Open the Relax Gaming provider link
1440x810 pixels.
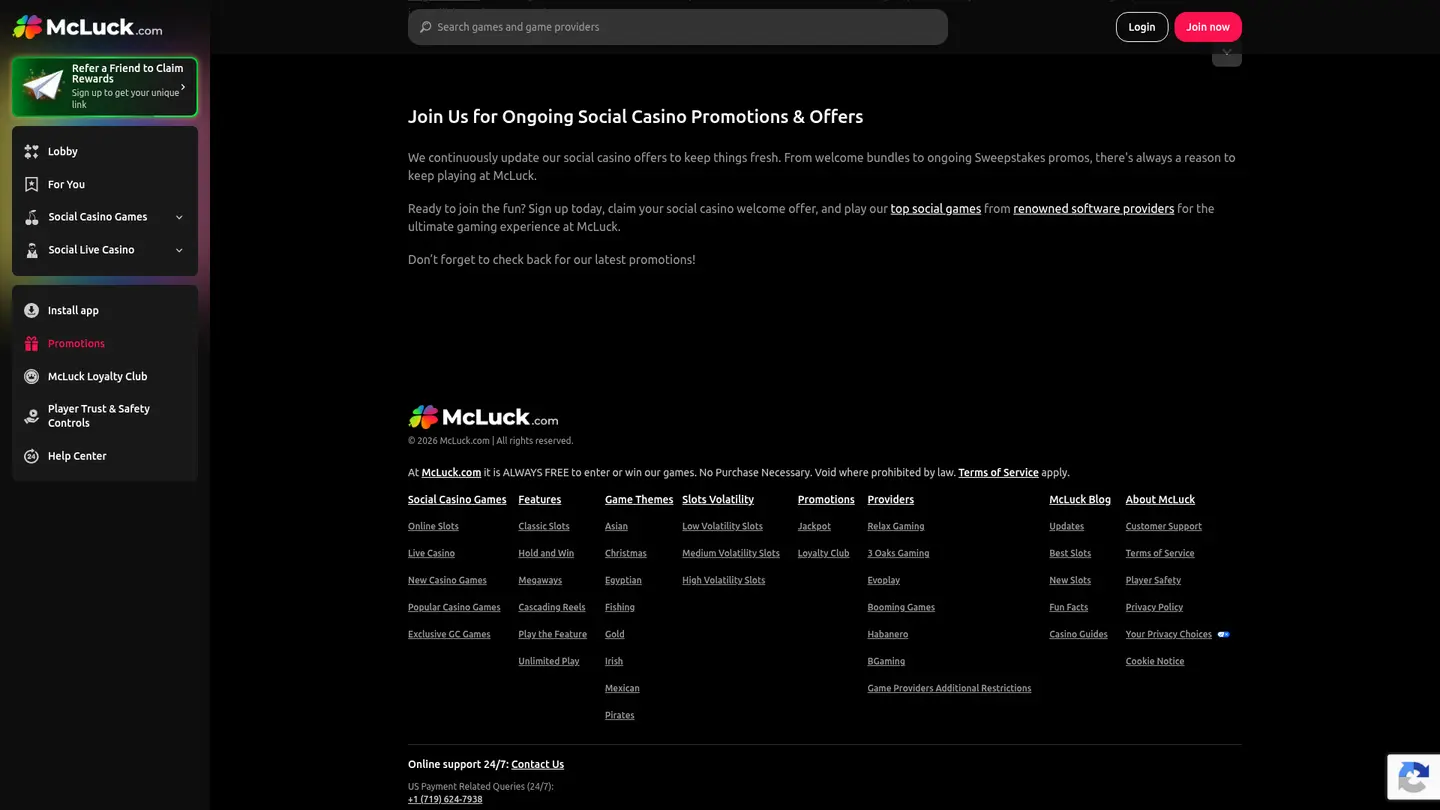point(896,526)
